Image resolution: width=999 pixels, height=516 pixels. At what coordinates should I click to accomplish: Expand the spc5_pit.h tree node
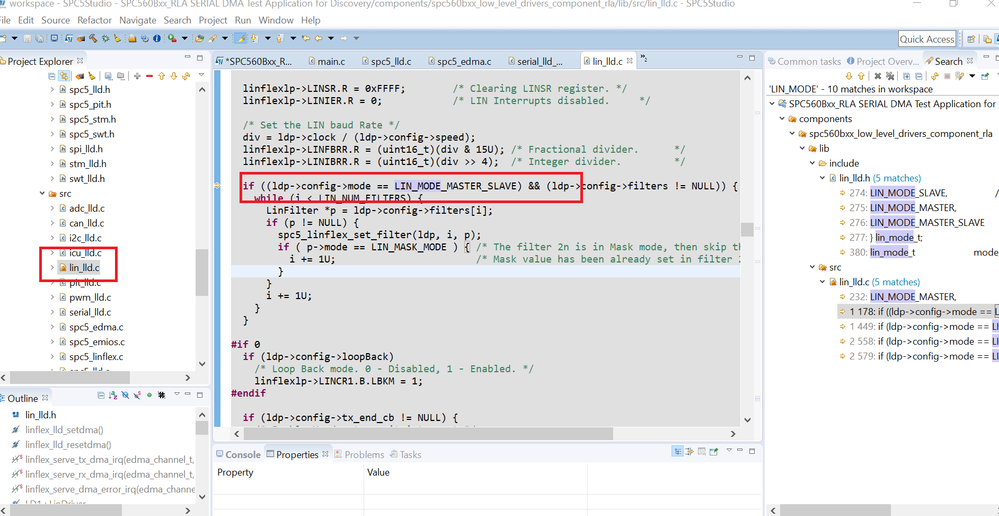coord(52,104)
